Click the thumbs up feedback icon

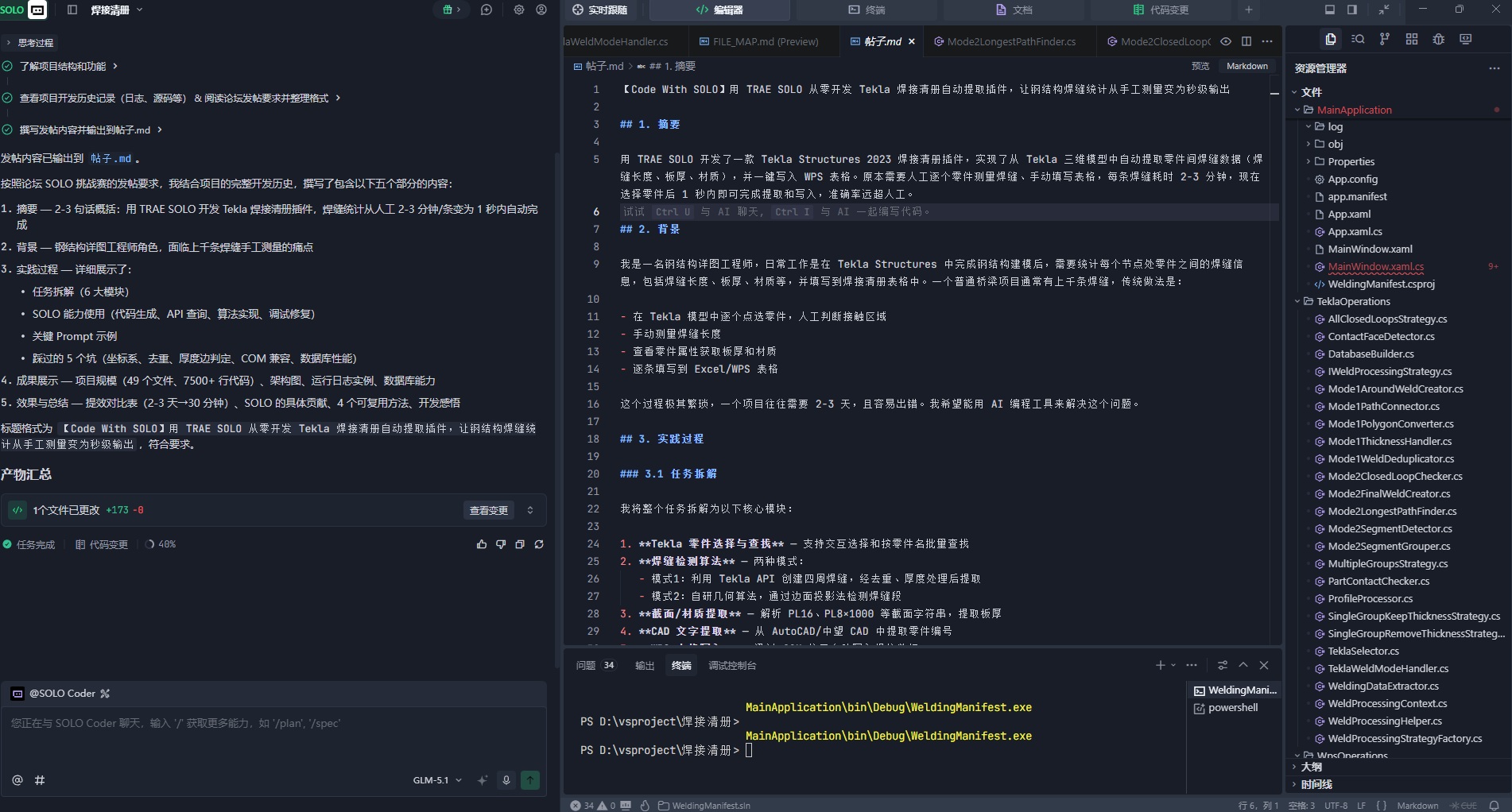click(x=481, y=544)
